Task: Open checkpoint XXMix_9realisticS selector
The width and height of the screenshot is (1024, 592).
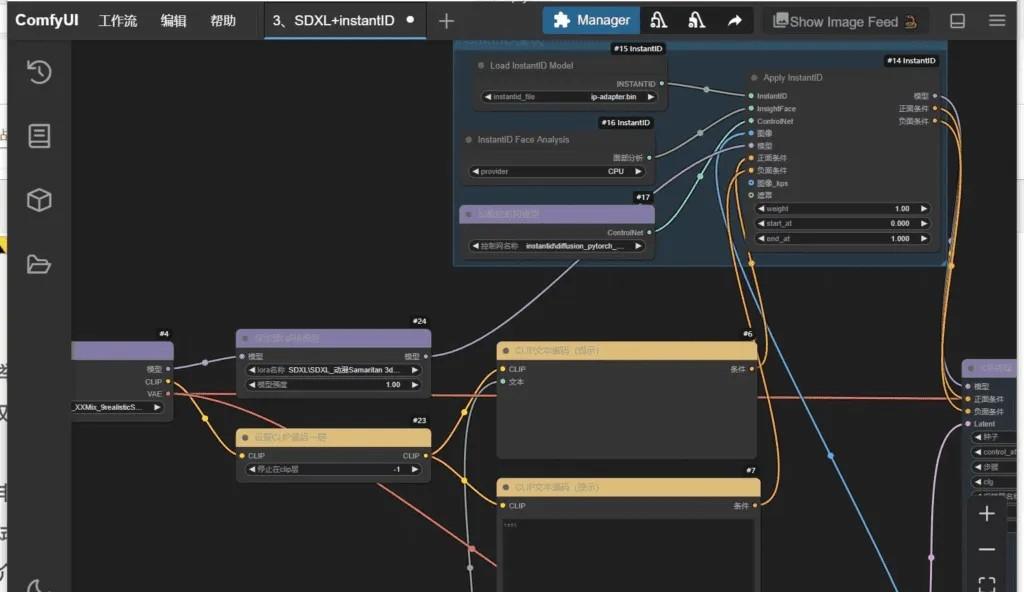Action: (x=118, y=407)
